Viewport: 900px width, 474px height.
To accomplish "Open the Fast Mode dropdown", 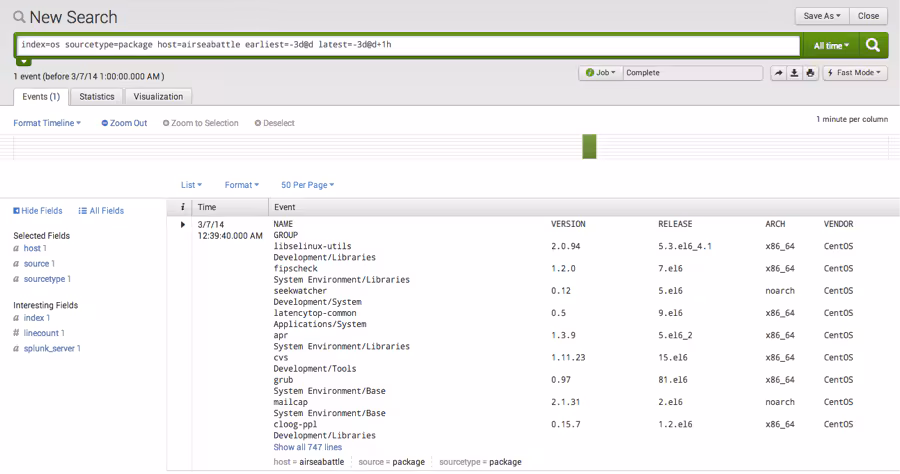I will click(x=854, y=73).
